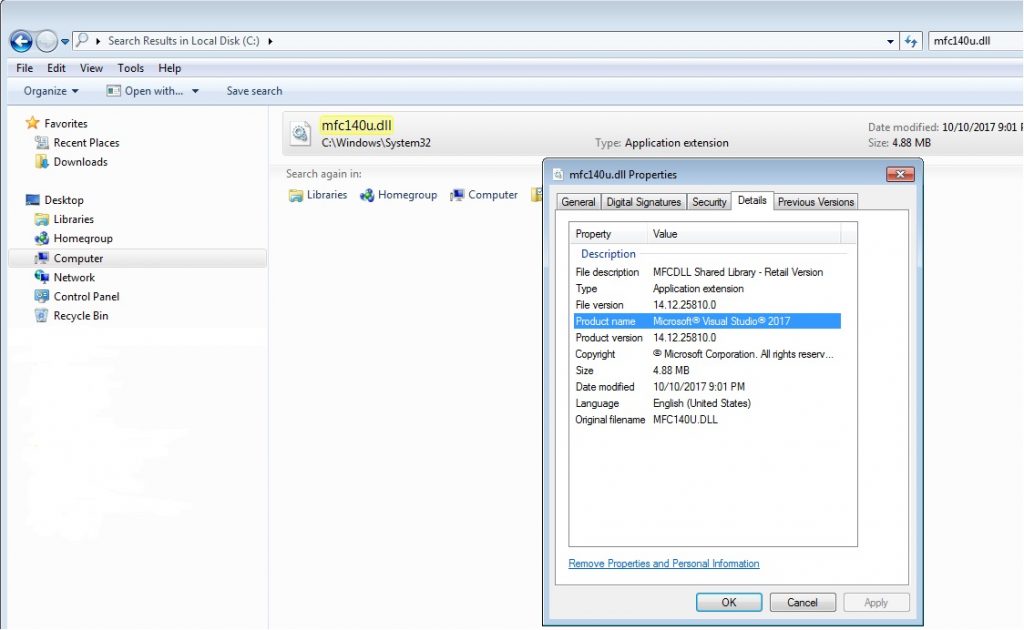Search again in Computer
The height and width of the screenshot is (630, 1024).
(x=484, y=195)
